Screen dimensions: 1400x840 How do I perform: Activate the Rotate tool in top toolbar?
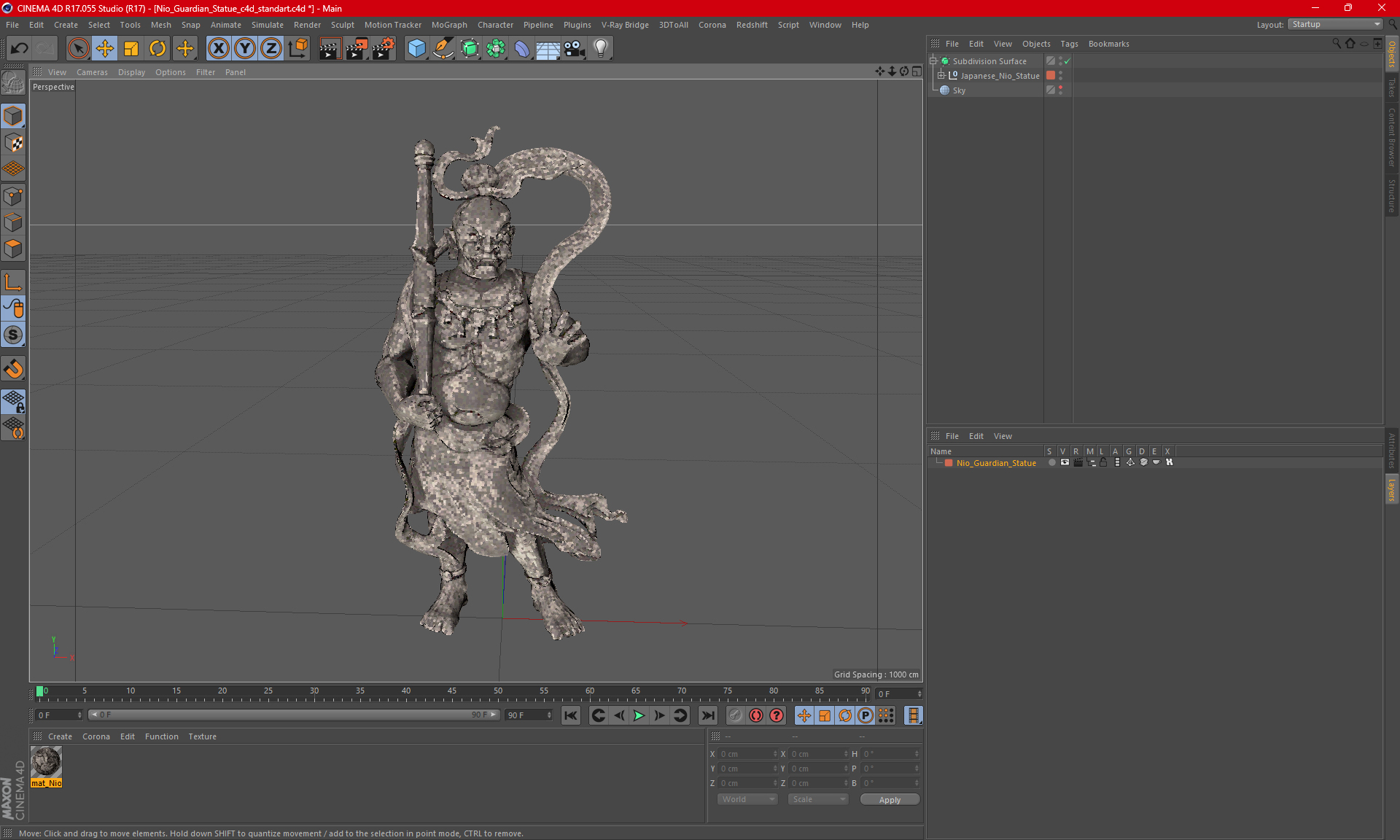[x=157, y=49]
